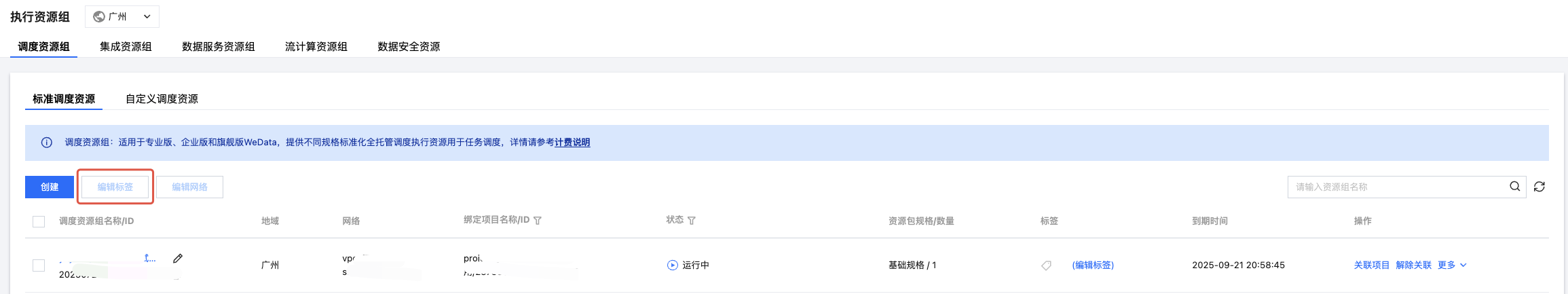
Task: Click the search magnifier icon
Action: point(1514,187)
